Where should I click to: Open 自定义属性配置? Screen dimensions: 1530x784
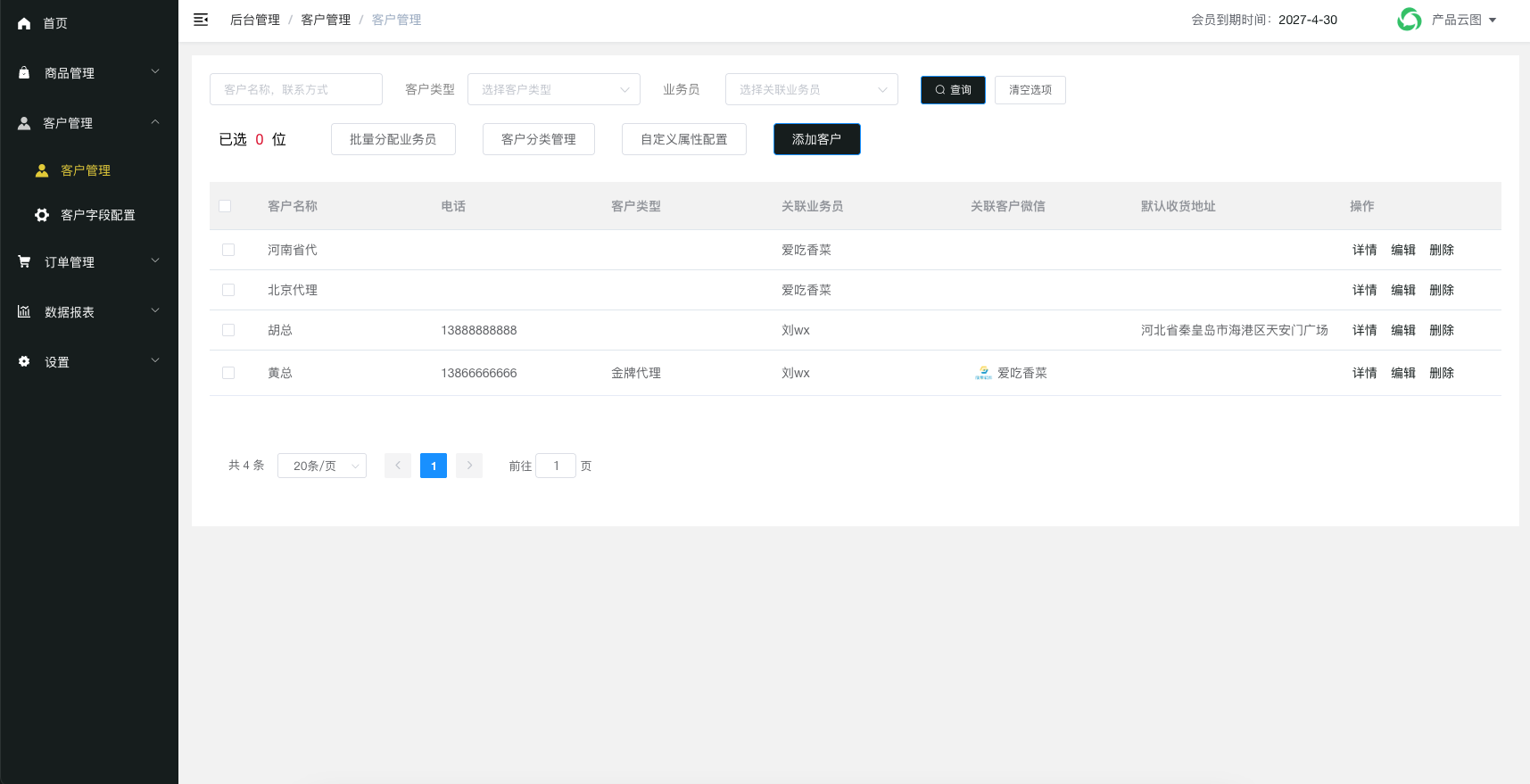click(684, 139)
